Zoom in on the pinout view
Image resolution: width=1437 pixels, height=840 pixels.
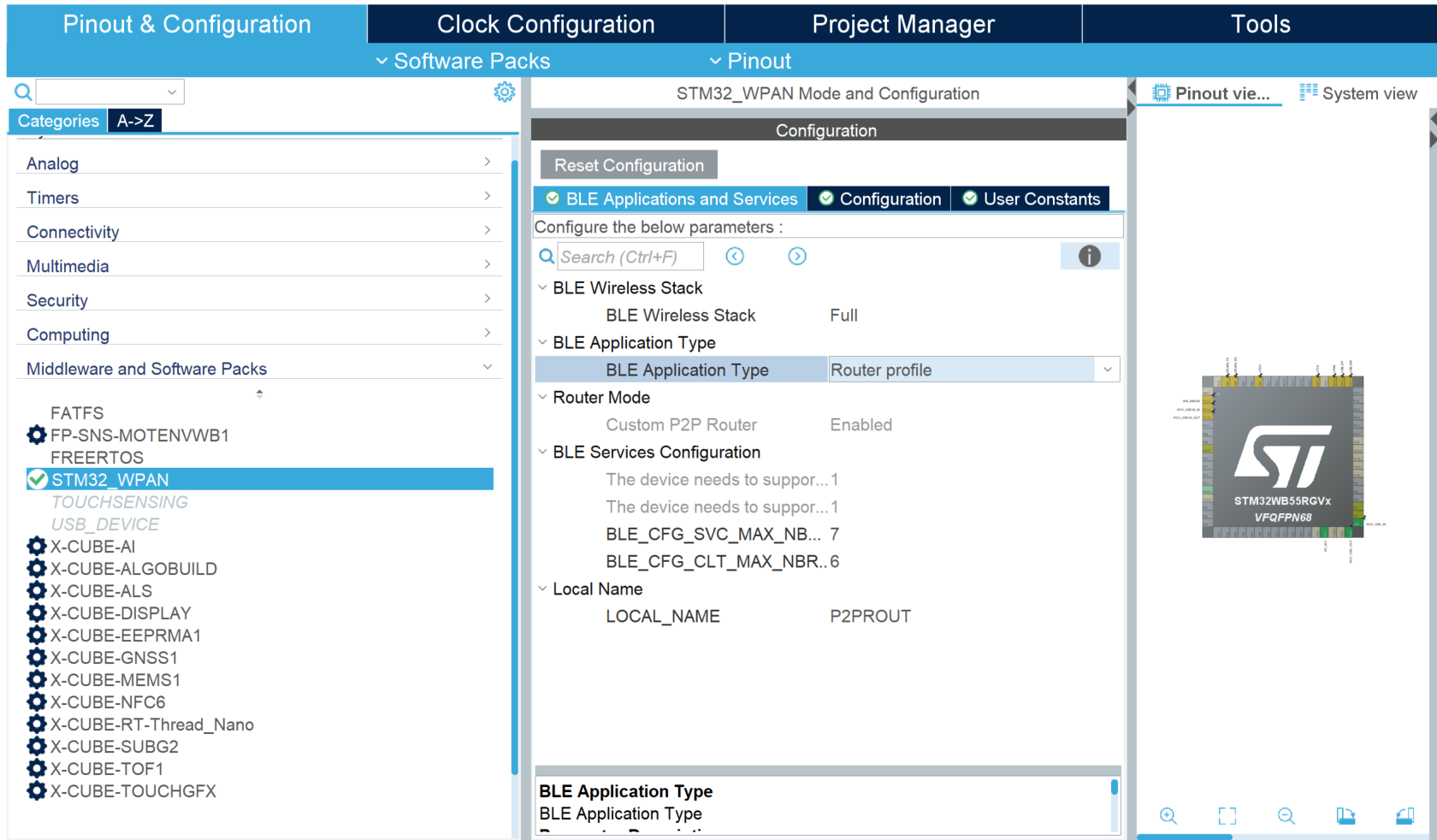tap(1168, 816)
